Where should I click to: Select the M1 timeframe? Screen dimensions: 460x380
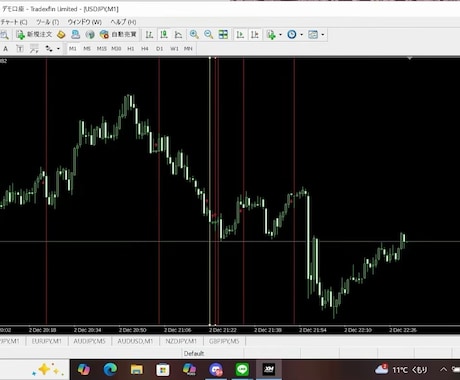(73, 49)
